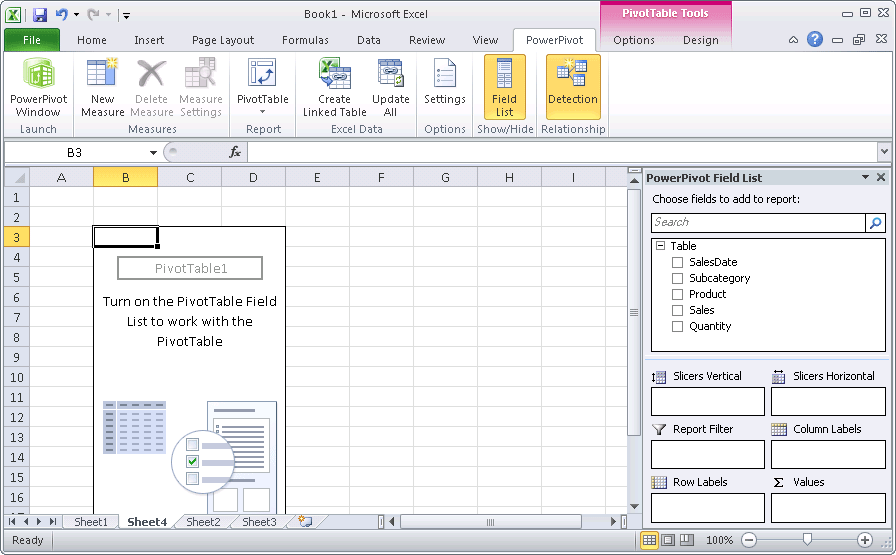
Task: Go to the first sheet tab
Action: tap(12, 521)
